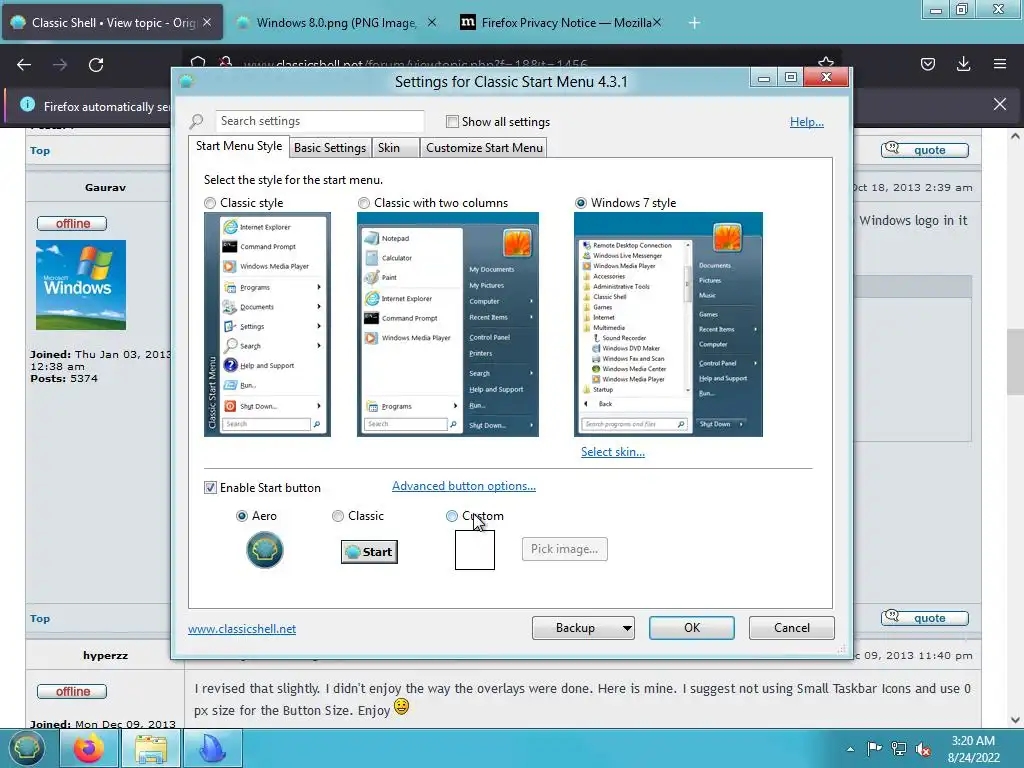Image resolution: width=1024 pixels, height=768 pixels.
Task: Open the Help link in settings dialog
Action: (807, 121)
